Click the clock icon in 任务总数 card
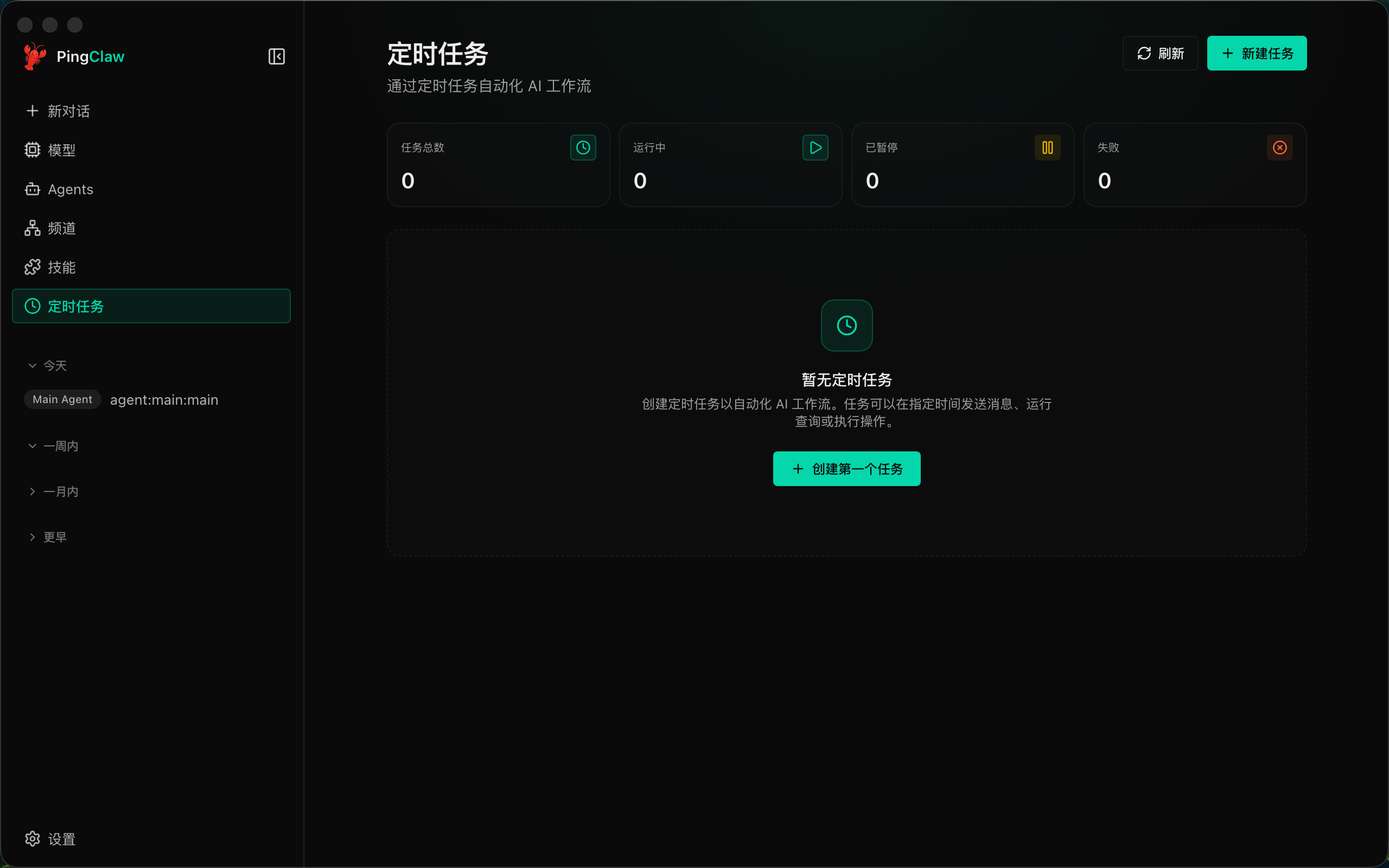Screen dimensions: 1389x868 coord(583,148)
